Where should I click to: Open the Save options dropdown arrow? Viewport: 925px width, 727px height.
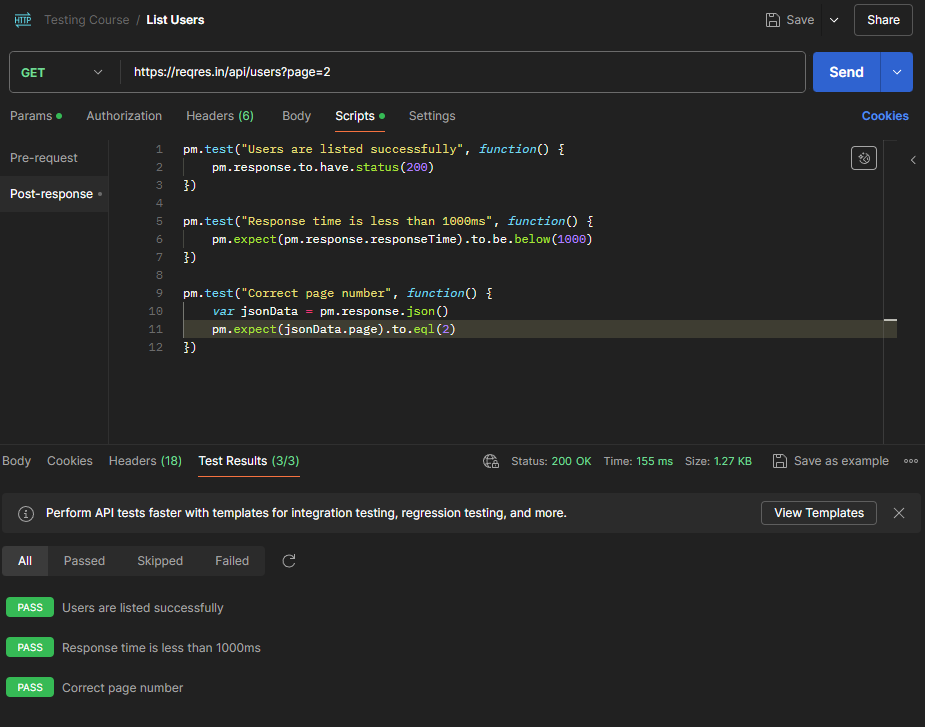(834, 20)
